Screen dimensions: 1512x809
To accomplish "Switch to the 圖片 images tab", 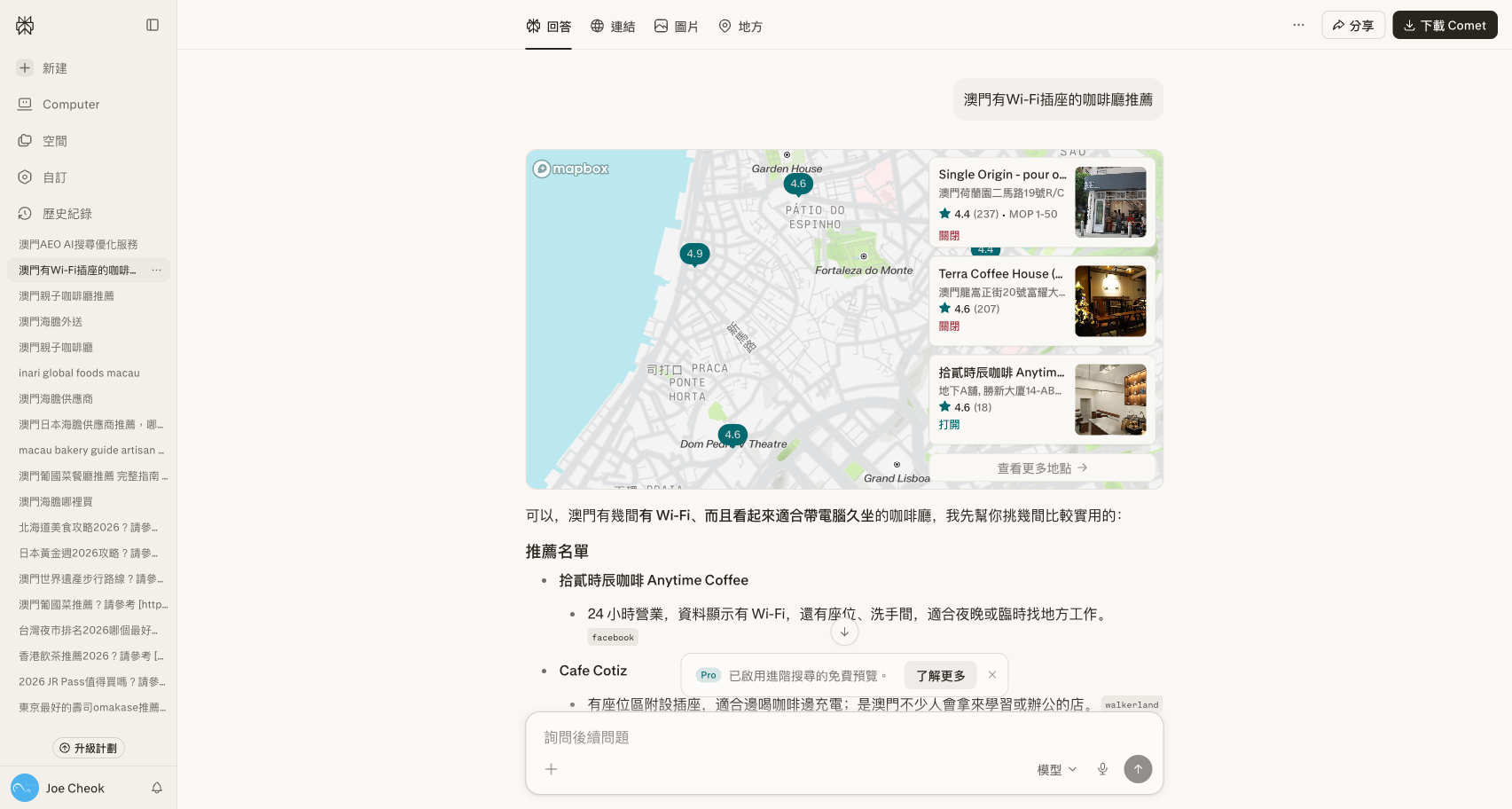I will point(676,26).
